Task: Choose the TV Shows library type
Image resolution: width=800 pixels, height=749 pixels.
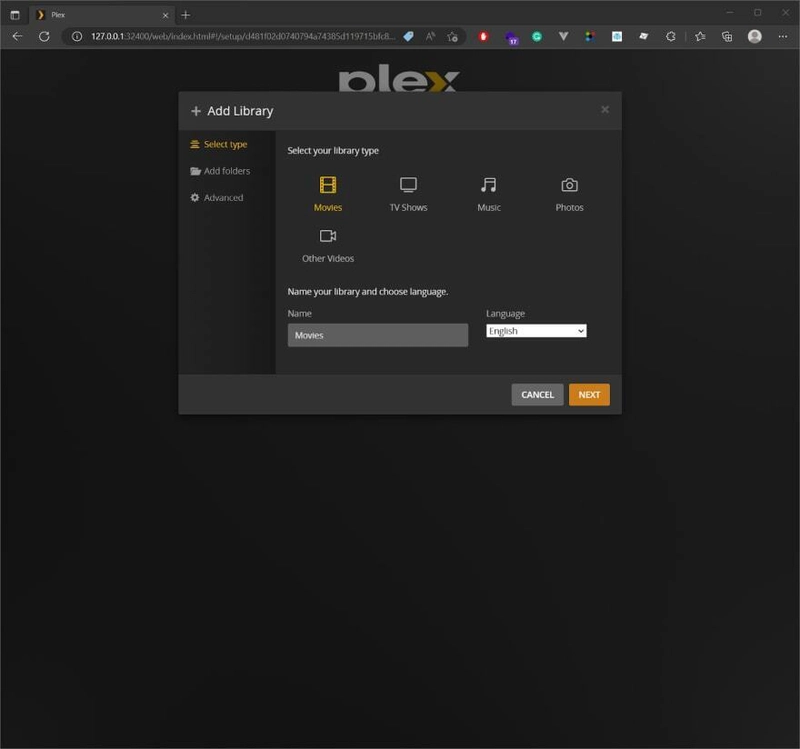Action: point(408,194)
